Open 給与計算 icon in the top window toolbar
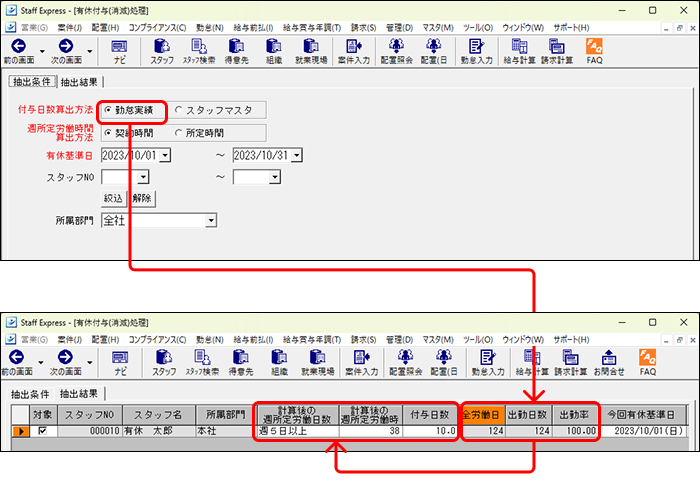This screenshot has height=484, width=700. click(520, 51)
